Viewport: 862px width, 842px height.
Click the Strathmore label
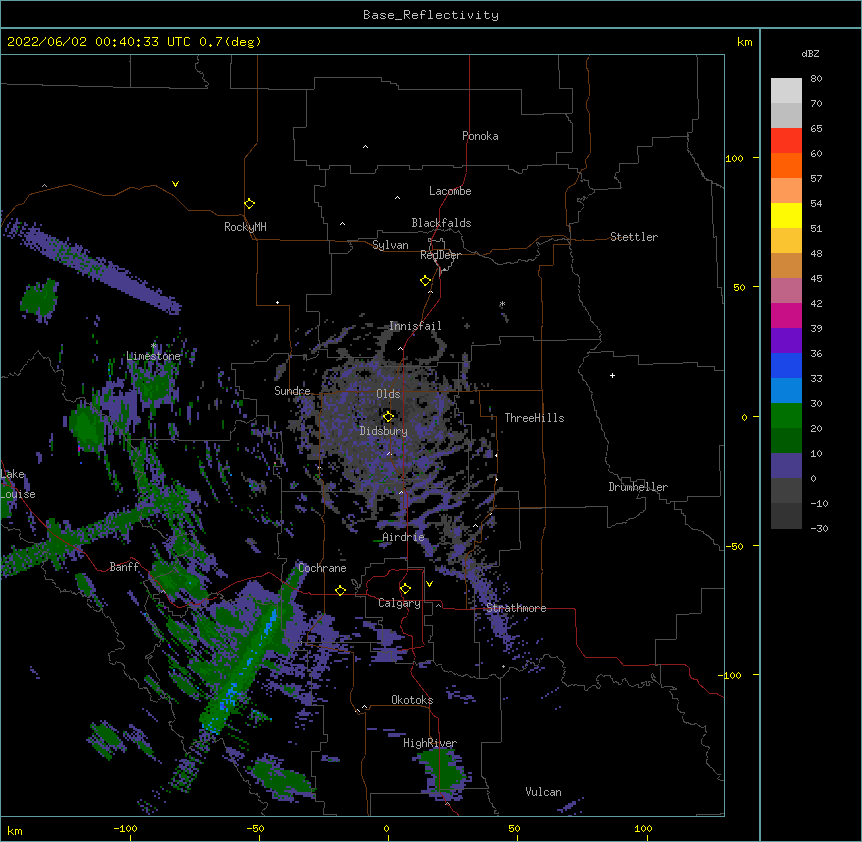(516, 608)
